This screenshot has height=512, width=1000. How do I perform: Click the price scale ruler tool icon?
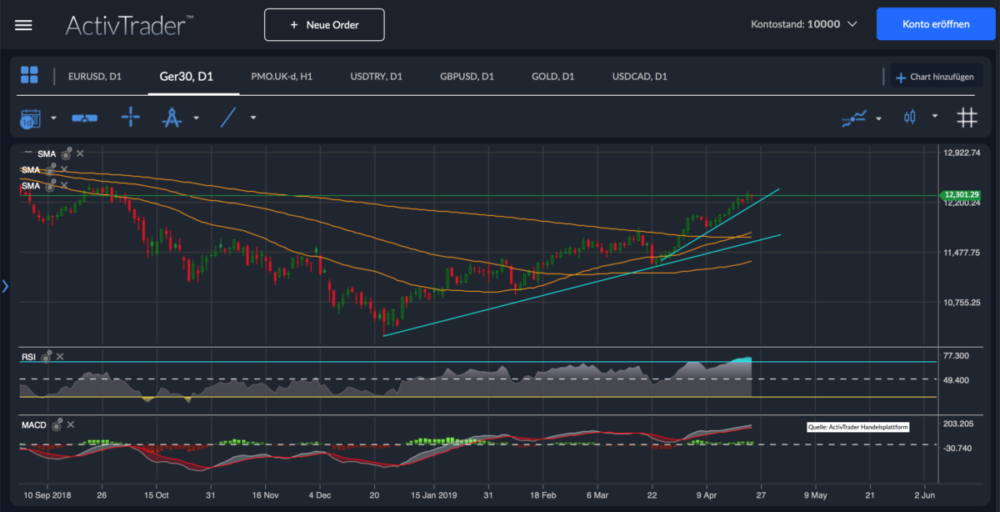click(x=84, y=118)
